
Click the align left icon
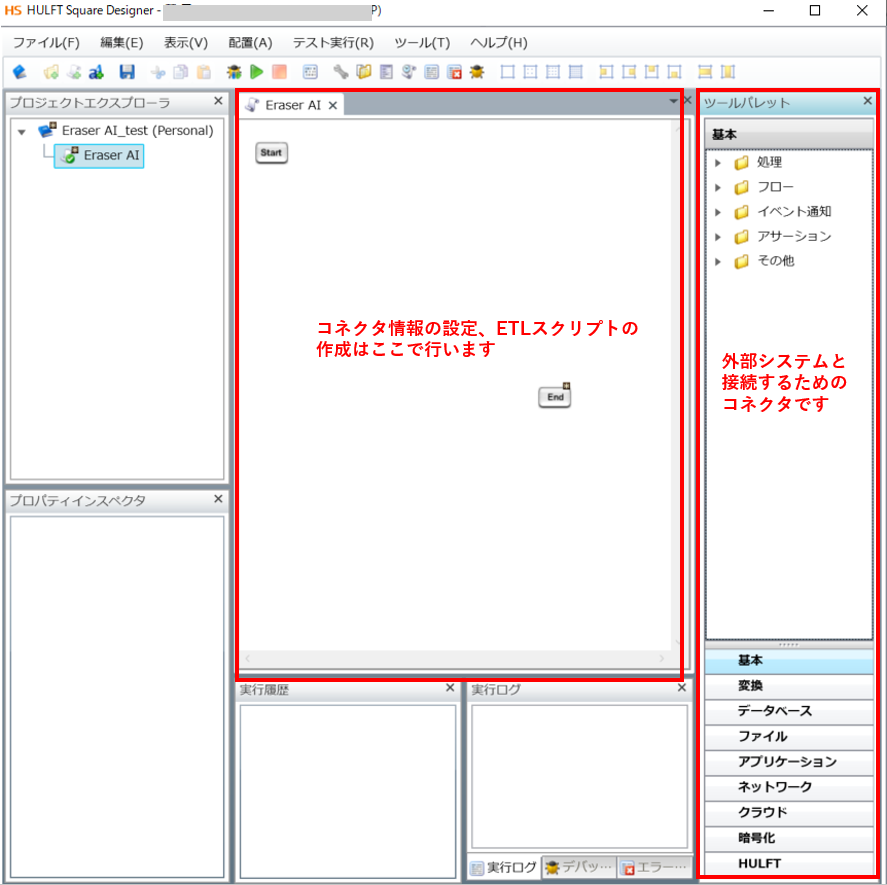(x=606, y=72)
